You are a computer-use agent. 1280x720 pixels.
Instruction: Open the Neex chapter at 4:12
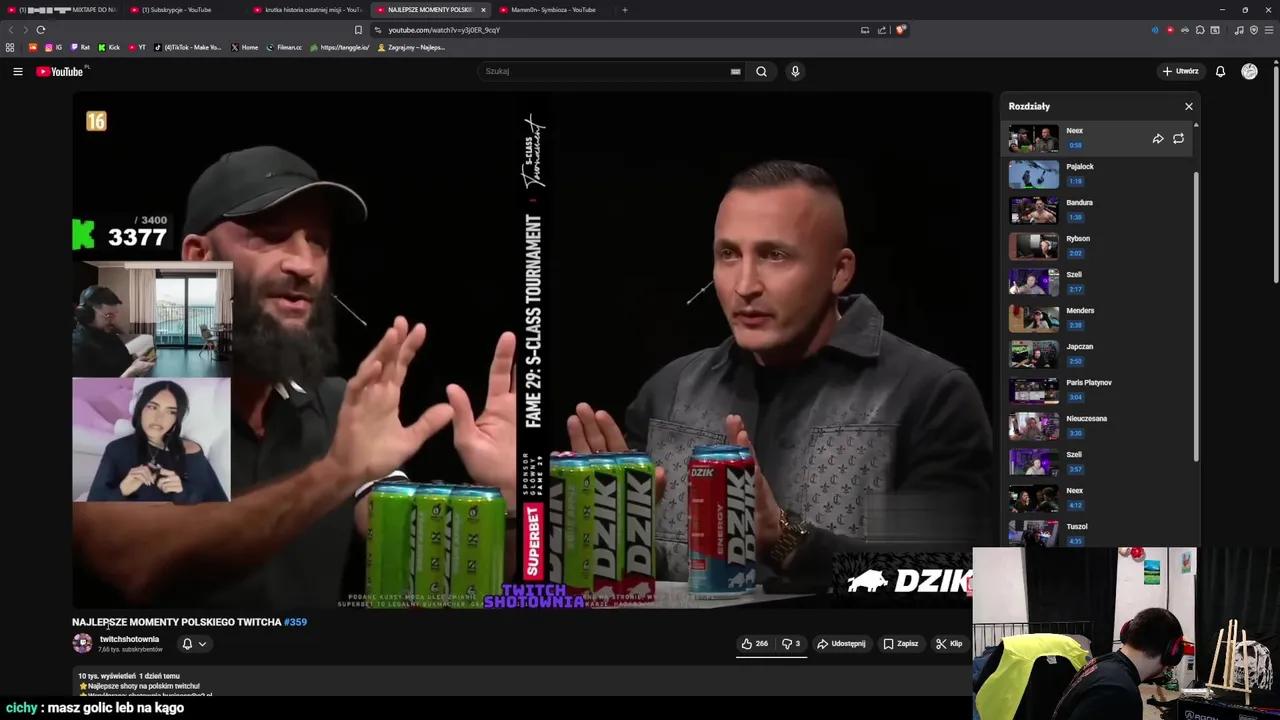(1098, 498)
